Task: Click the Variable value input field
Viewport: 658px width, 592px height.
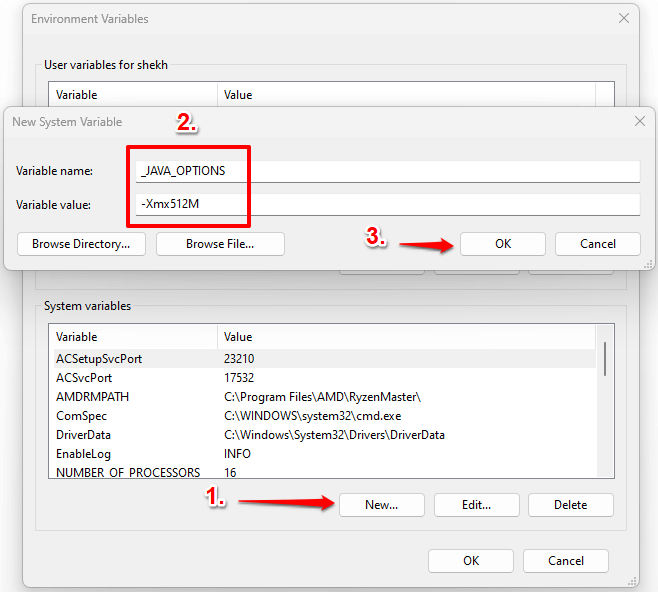Action: [388, 204]
